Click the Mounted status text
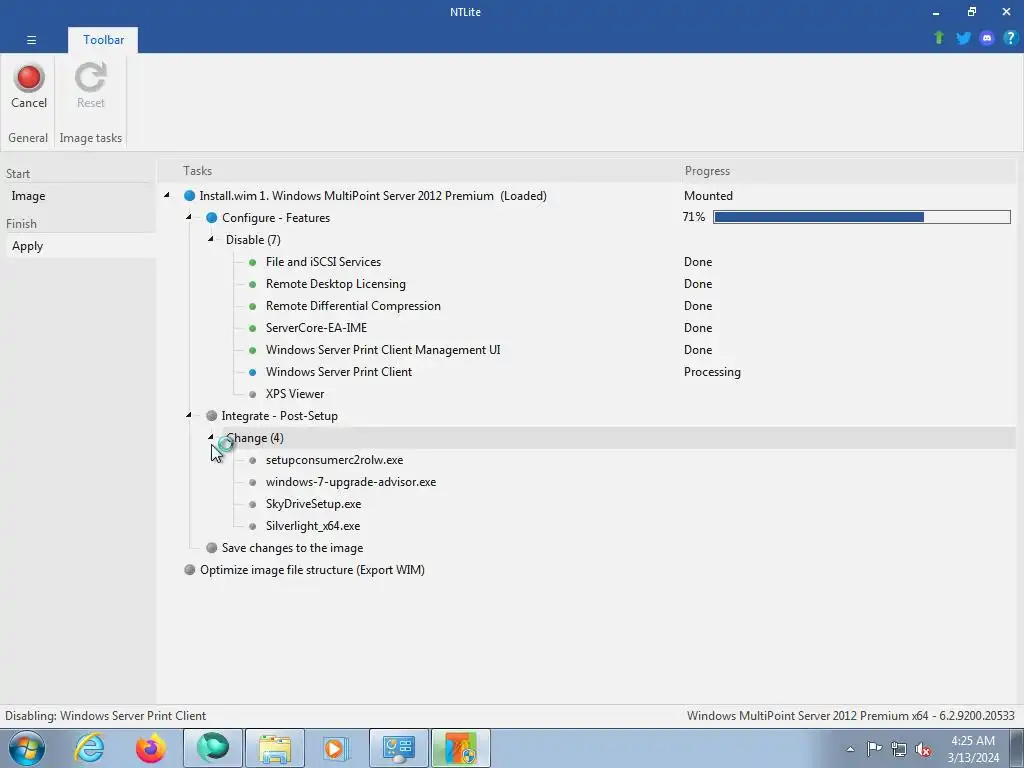 tap(708, 196)
